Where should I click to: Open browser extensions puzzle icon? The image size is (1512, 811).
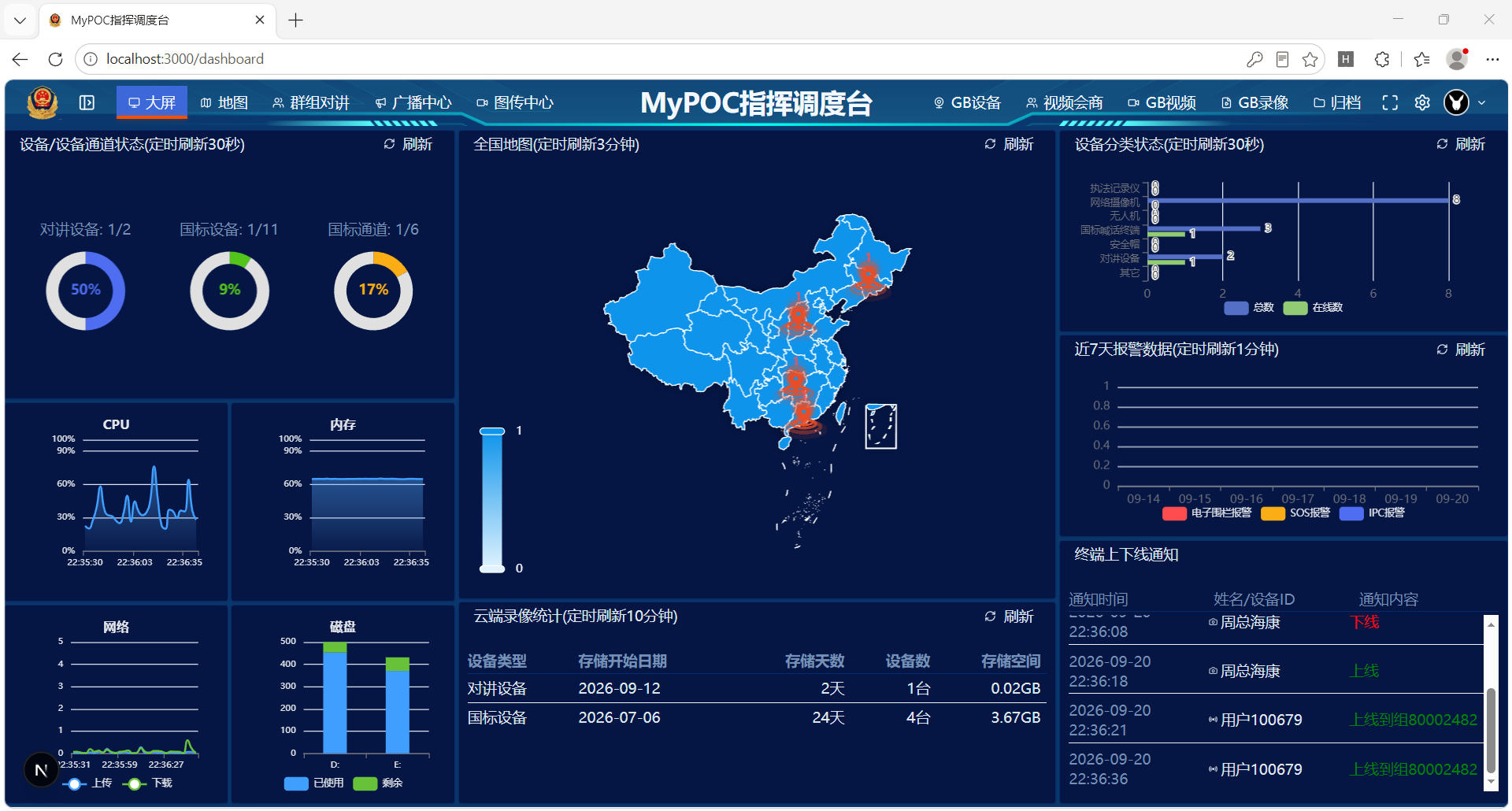pyautogui.click(x=1382, y=59)
